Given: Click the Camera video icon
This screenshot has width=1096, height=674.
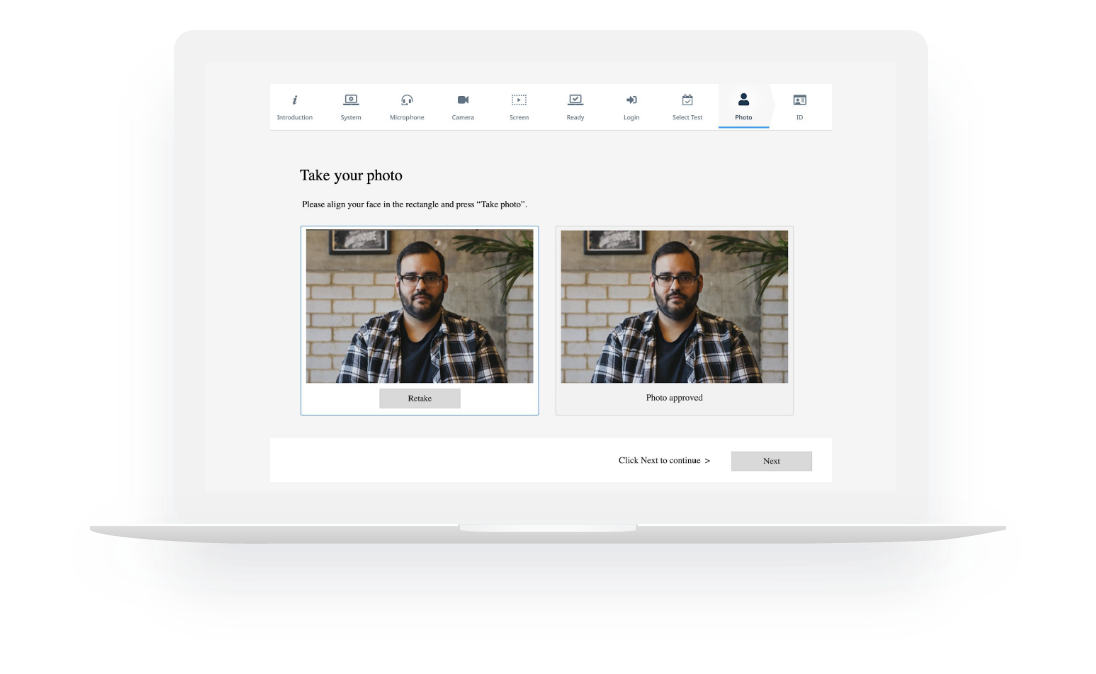Looking at the screenshot, I should [x=463, y=100].
